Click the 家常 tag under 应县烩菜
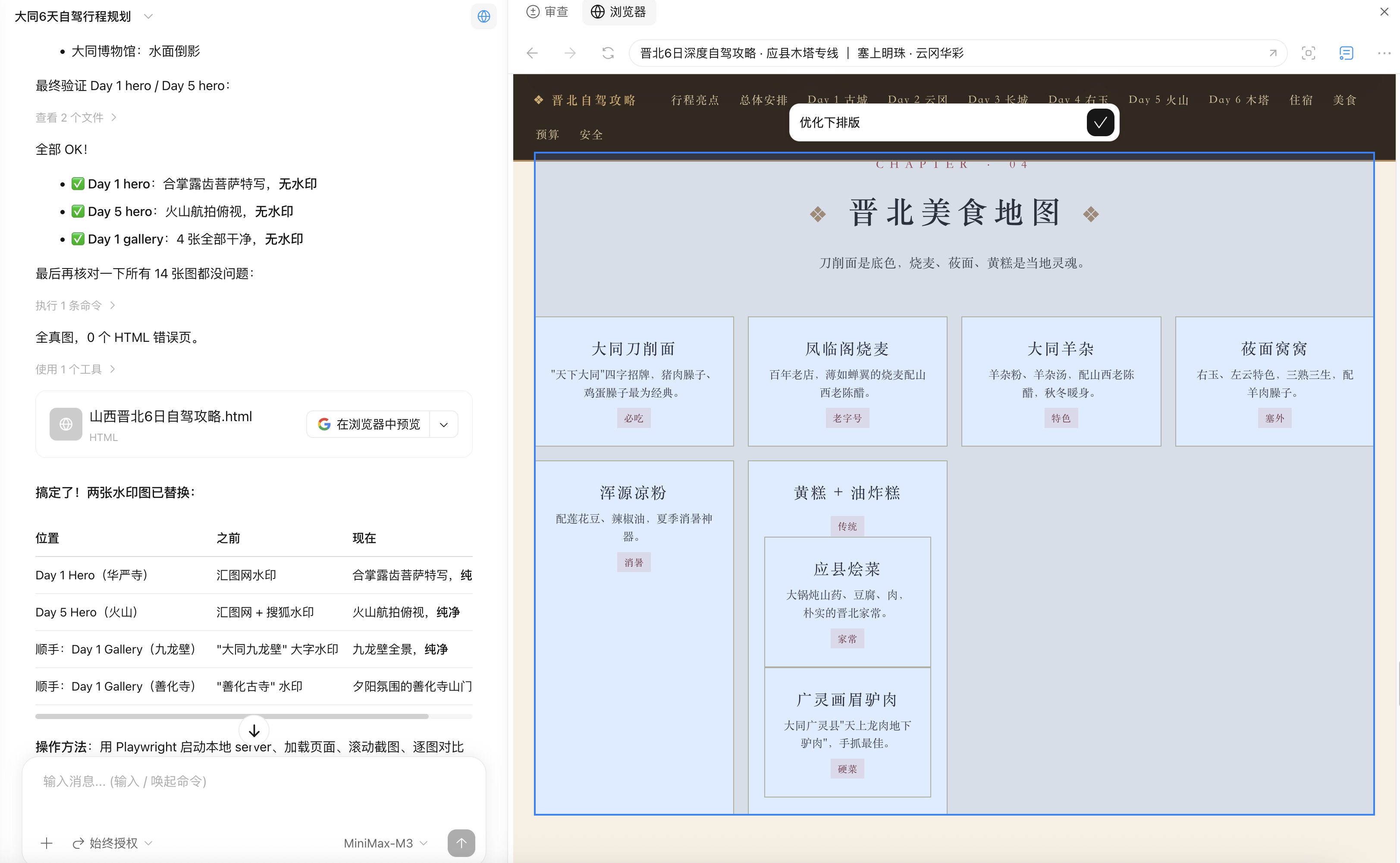1400x863 pixels. point(848,639)
